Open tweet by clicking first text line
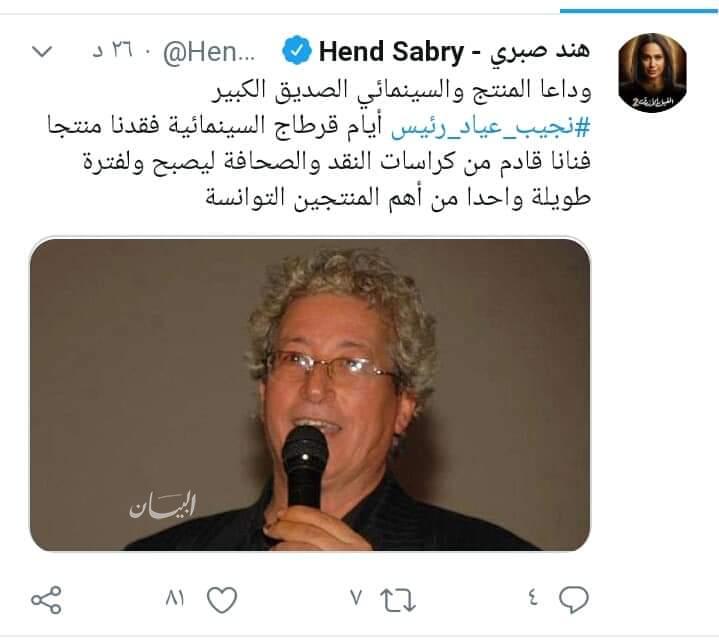The width and height of the screenshot is (719, 644). click(x=402, y=89)
